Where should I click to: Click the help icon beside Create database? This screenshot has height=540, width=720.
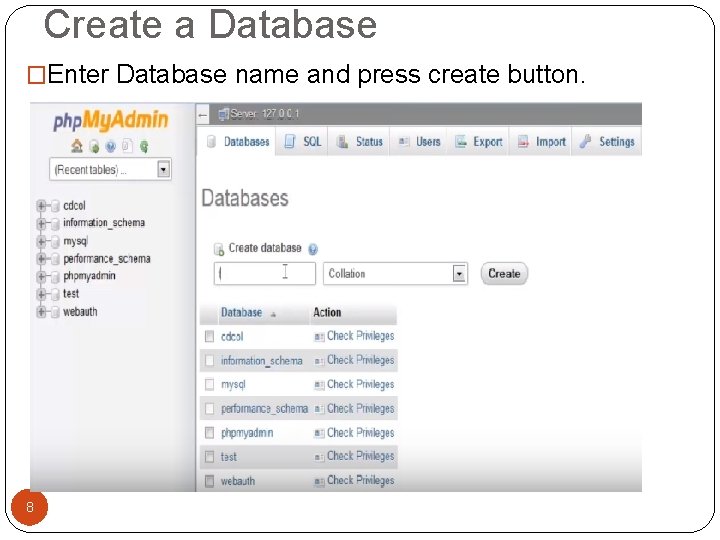tap(313, 249)
